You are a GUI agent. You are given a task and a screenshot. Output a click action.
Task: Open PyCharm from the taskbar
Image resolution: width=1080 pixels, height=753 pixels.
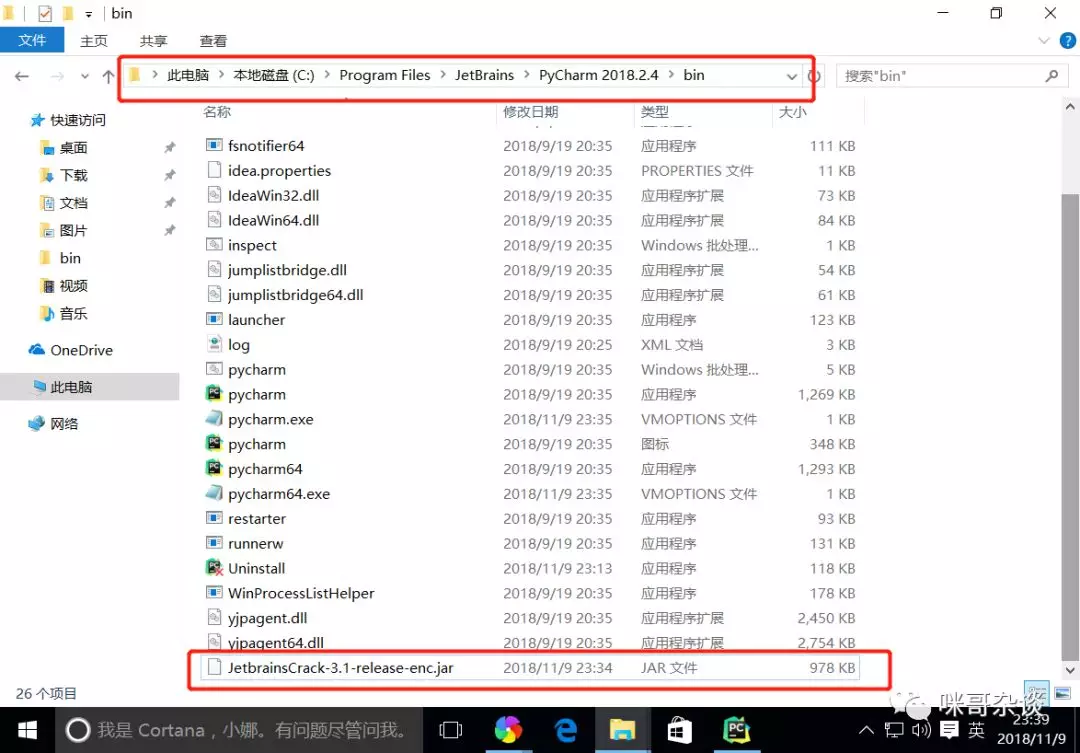(736, 730)
